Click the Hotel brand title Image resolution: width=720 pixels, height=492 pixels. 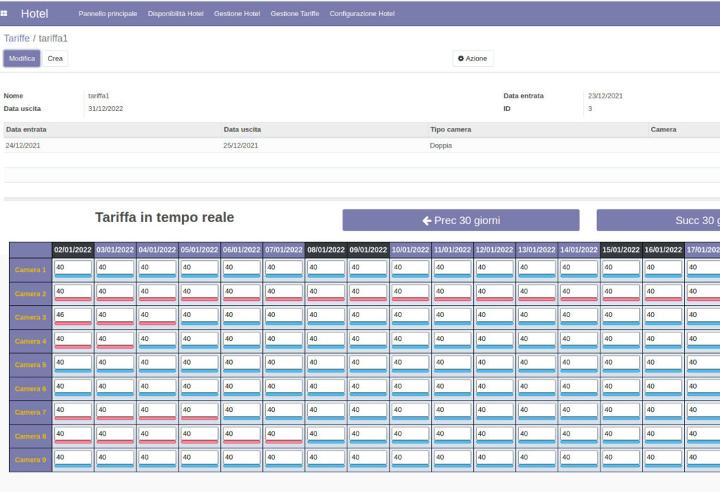tap(34, 13)
